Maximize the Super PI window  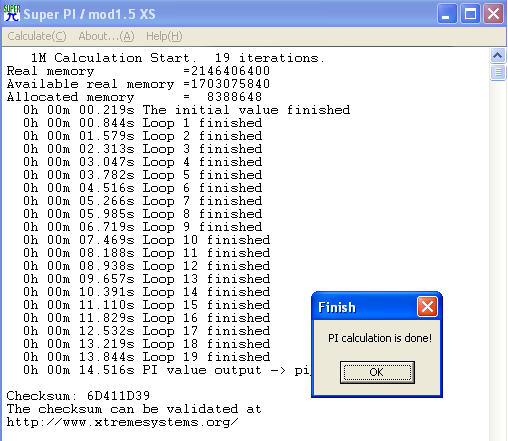pyautogui.click(x=470, y=14)
